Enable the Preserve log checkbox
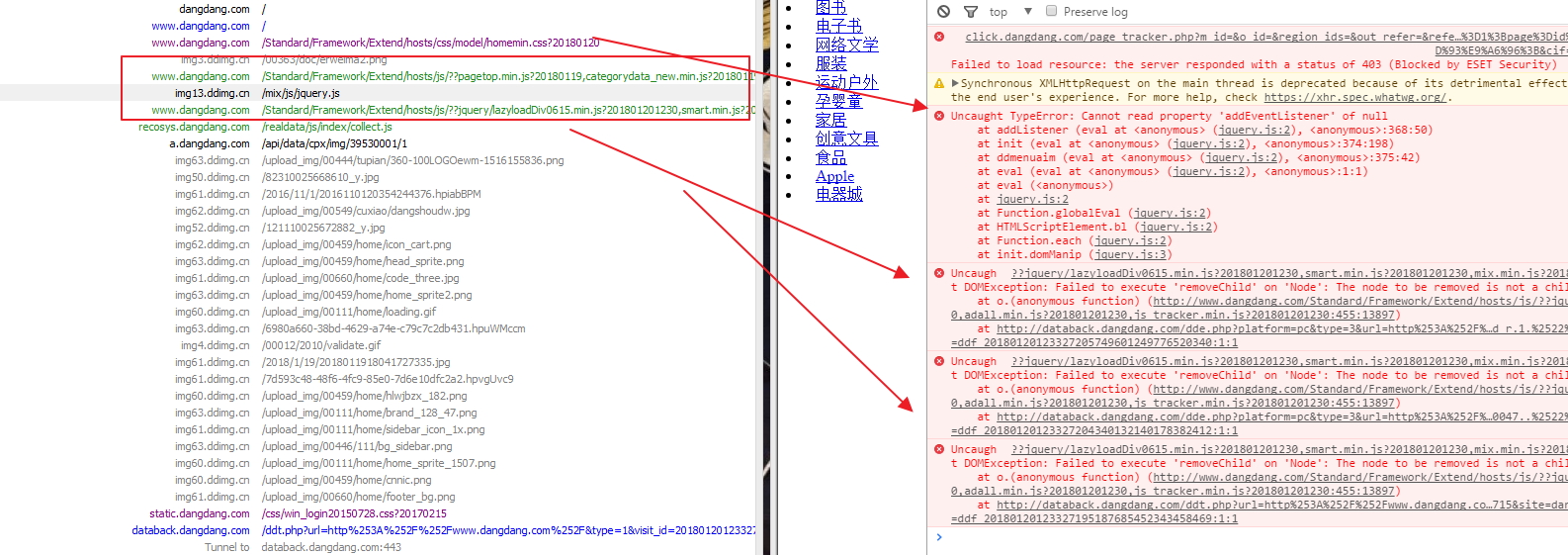Viewport: 1568px width, 555px height. pos(1052,12)
